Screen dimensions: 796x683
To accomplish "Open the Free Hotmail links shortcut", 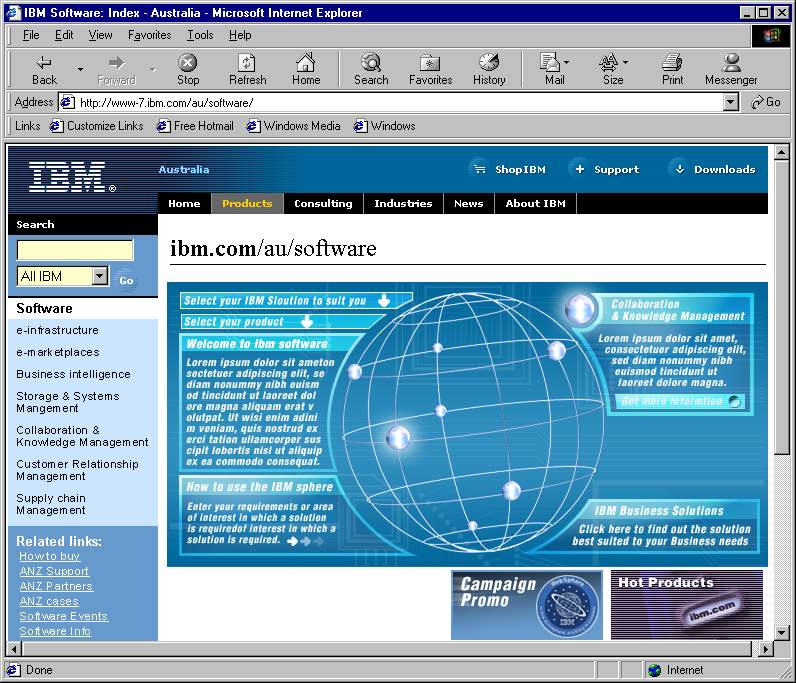I will 195,125.
